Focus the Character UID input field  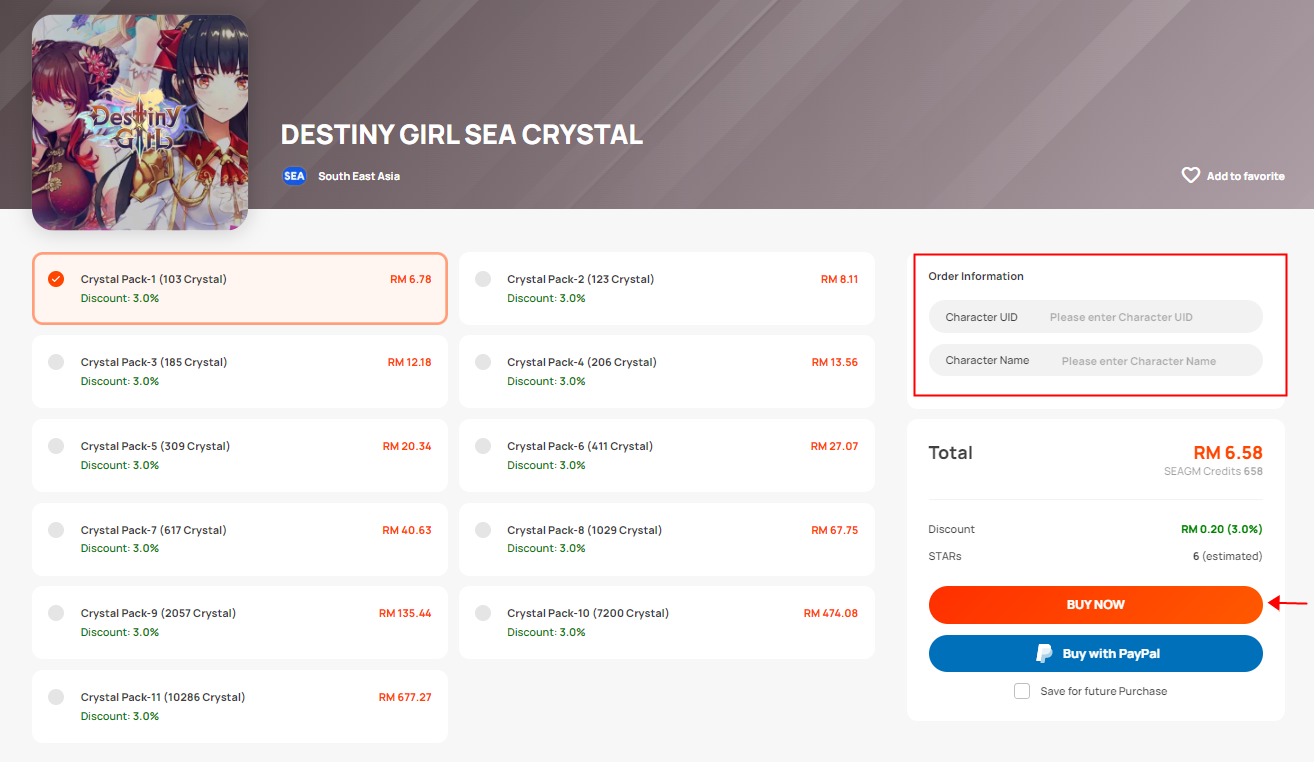1095,317
